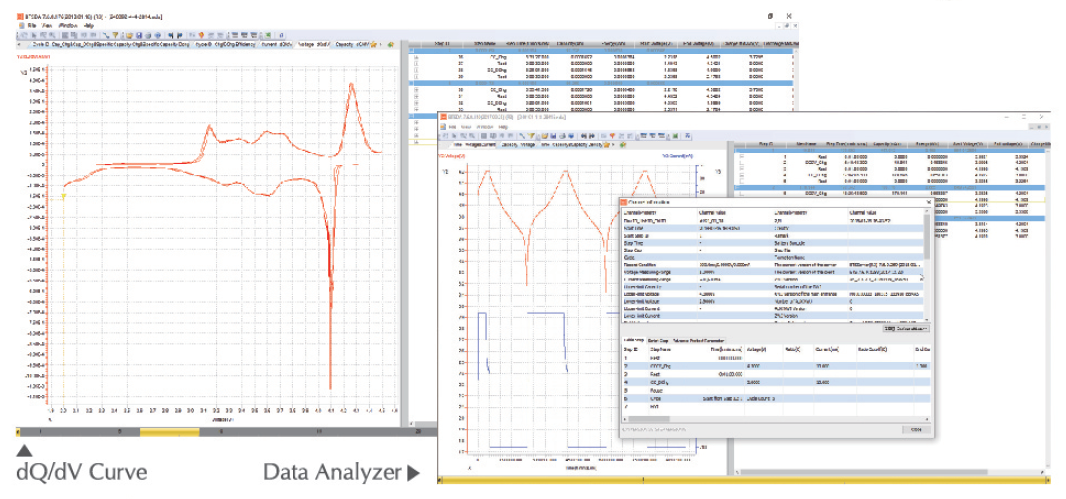The height and width of the screenshot is (499, 1066).
Task: Click the yellow bar at the Data Analyzer window bottom
Action: click(x=744, y=481)
